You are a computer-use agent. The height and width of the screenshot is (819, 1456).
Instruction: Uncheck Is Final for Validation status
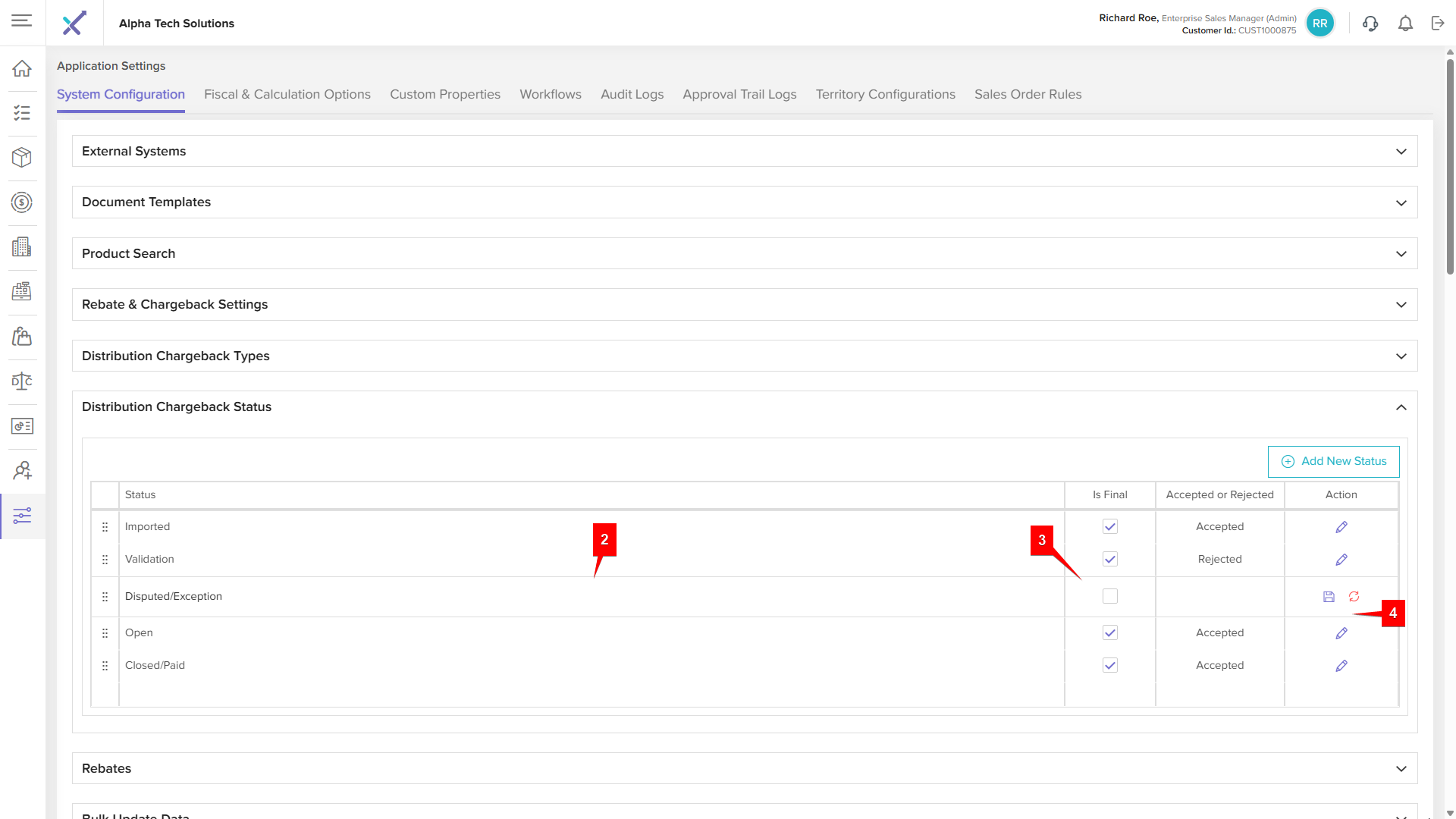coord(1109,559)
